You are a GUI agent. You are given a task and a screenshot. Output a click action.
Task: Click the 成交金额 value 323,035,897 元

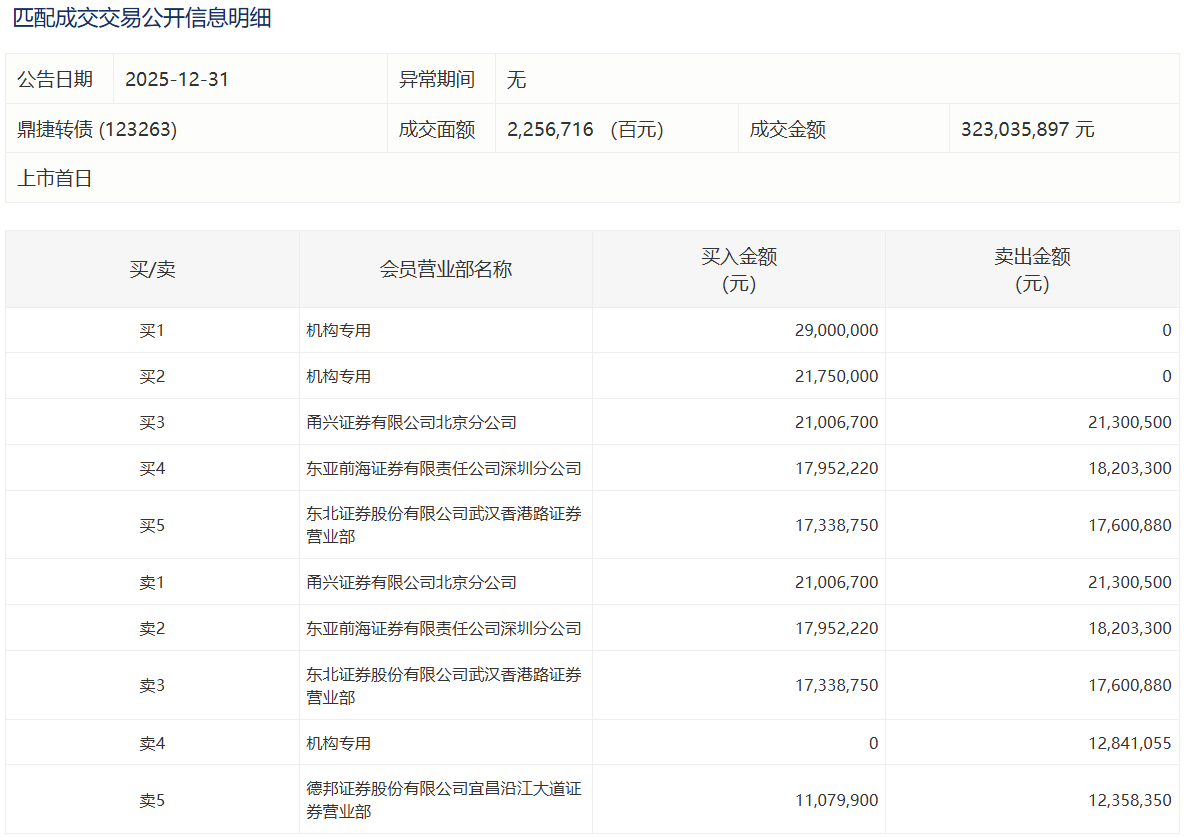pos(1027,129)
